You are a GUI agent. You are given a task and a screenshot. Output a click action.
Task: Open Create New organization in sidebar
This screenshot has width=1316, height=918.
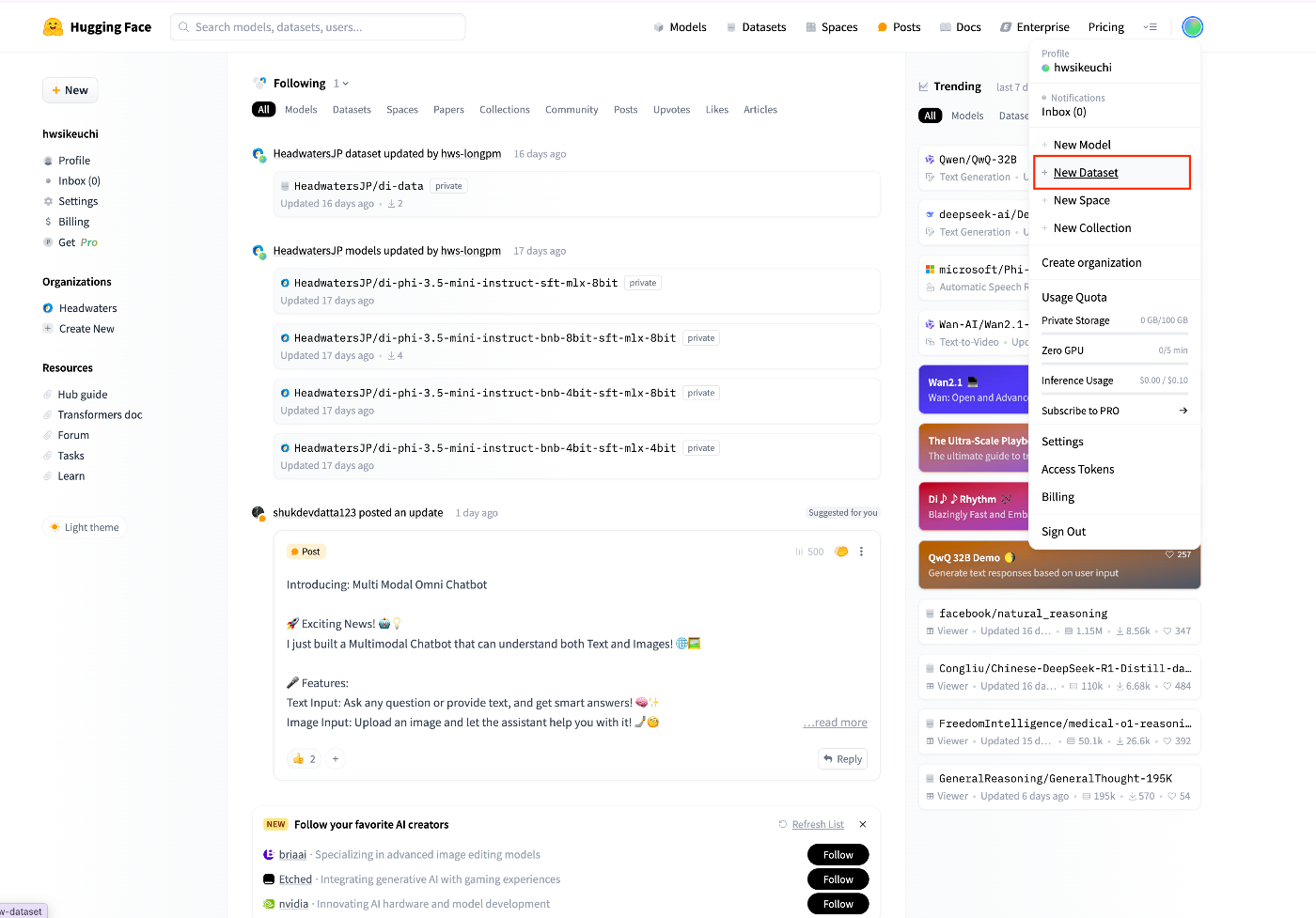point(86,329)
